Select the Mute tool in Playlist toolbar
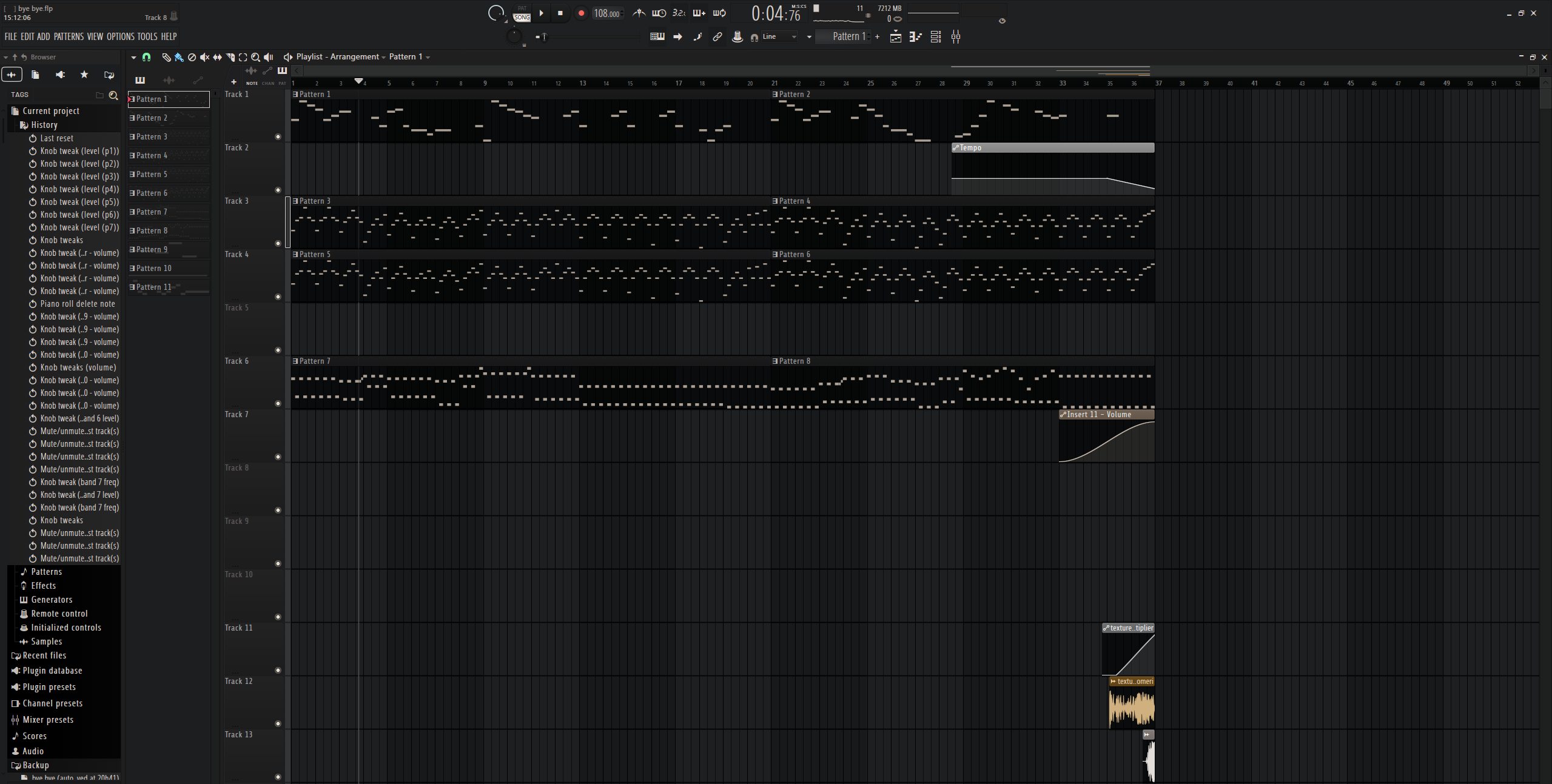Image resolution: width=1552 pixels, height=784 pixels. coord(204,57)
